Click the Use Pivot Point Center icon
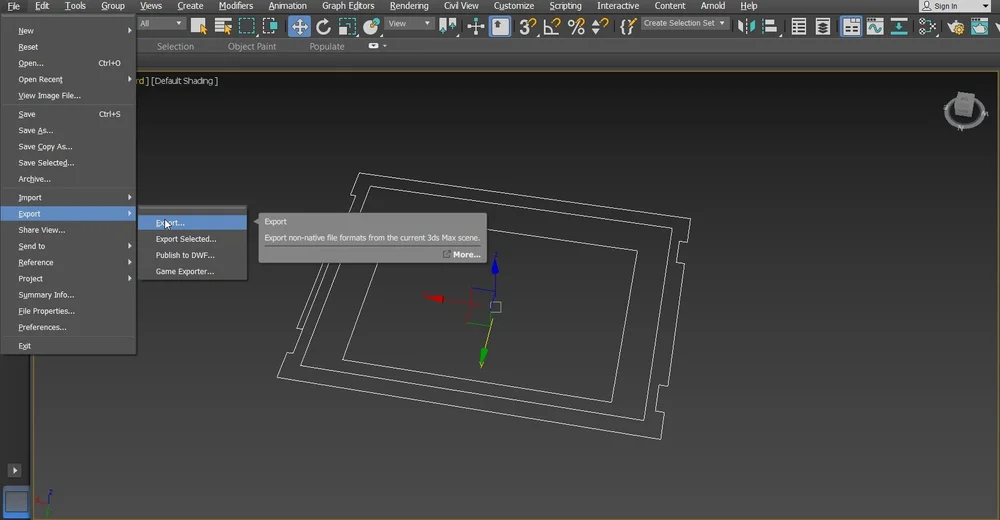Image resolution: width=1000 pixels, height=520 pixels. (x=448, y=26)
